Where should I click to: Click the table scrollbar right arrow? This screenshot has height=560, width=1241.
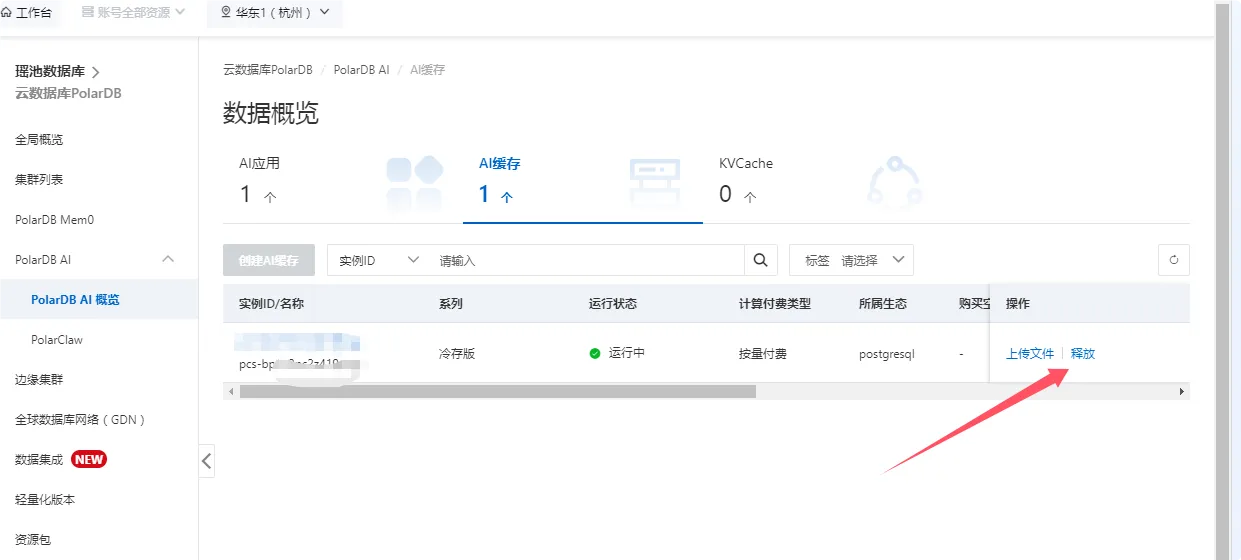1183,391
